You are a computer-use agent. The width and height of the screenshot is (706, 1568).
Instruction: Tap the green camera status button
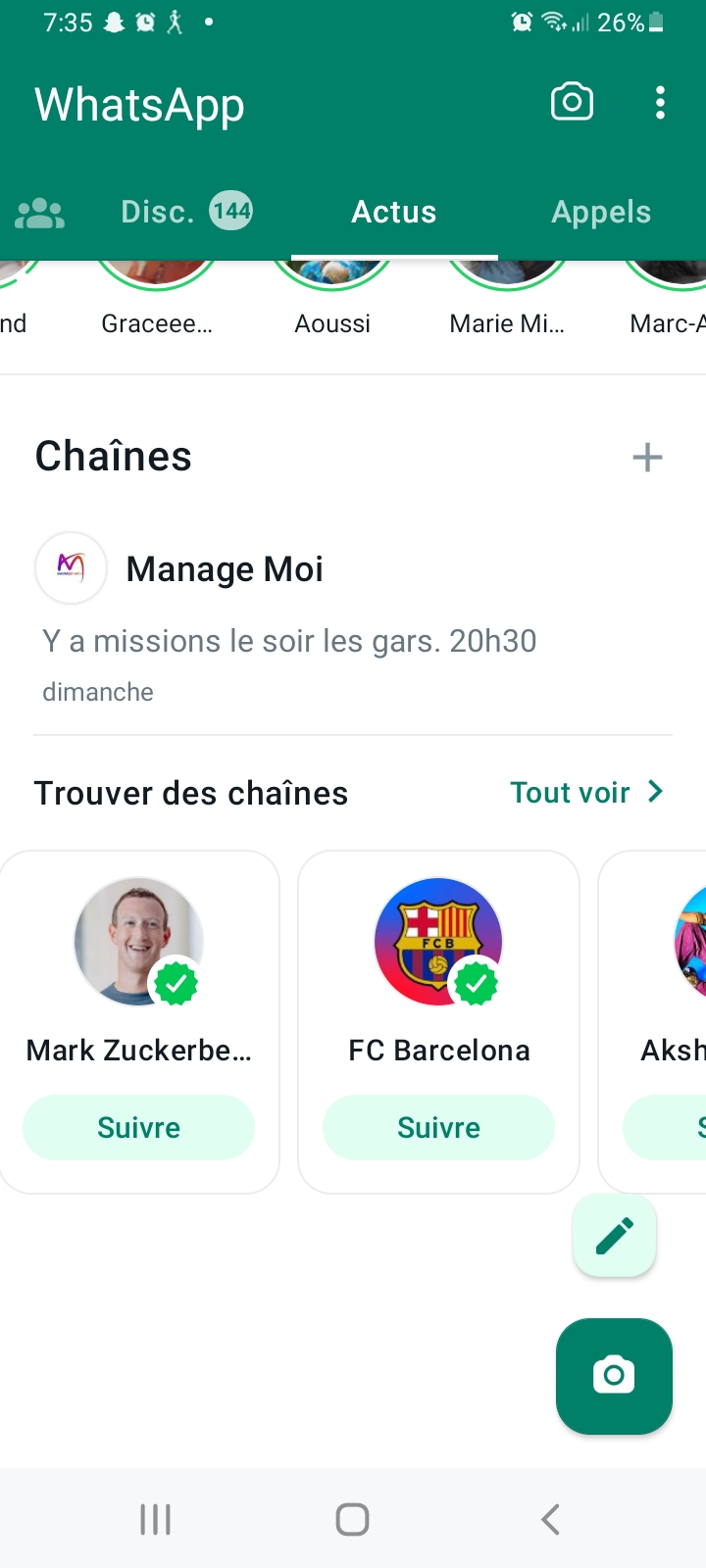(614, 1375)
